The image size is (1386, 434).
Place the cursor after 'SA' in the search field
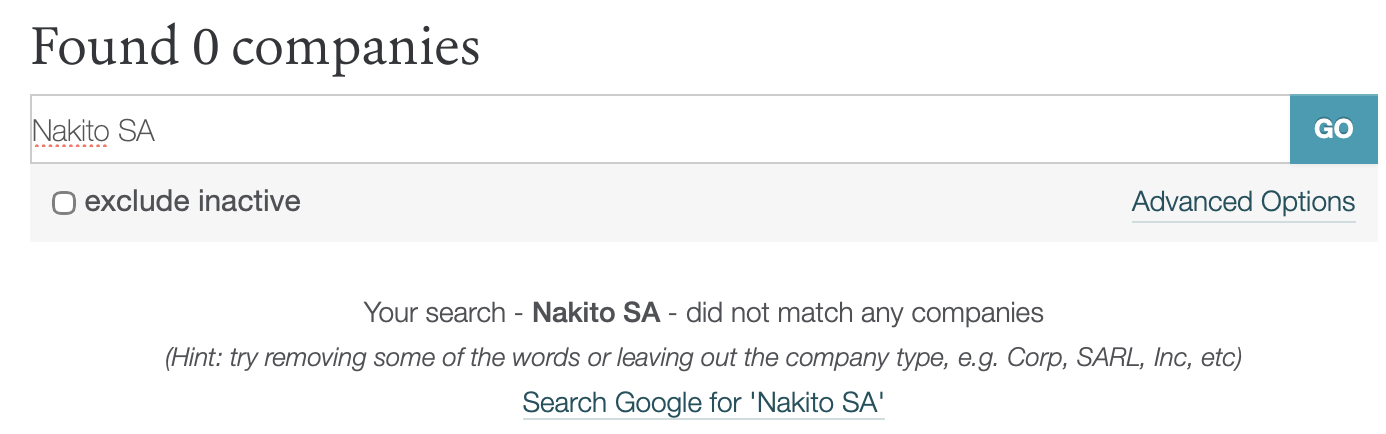157,131
